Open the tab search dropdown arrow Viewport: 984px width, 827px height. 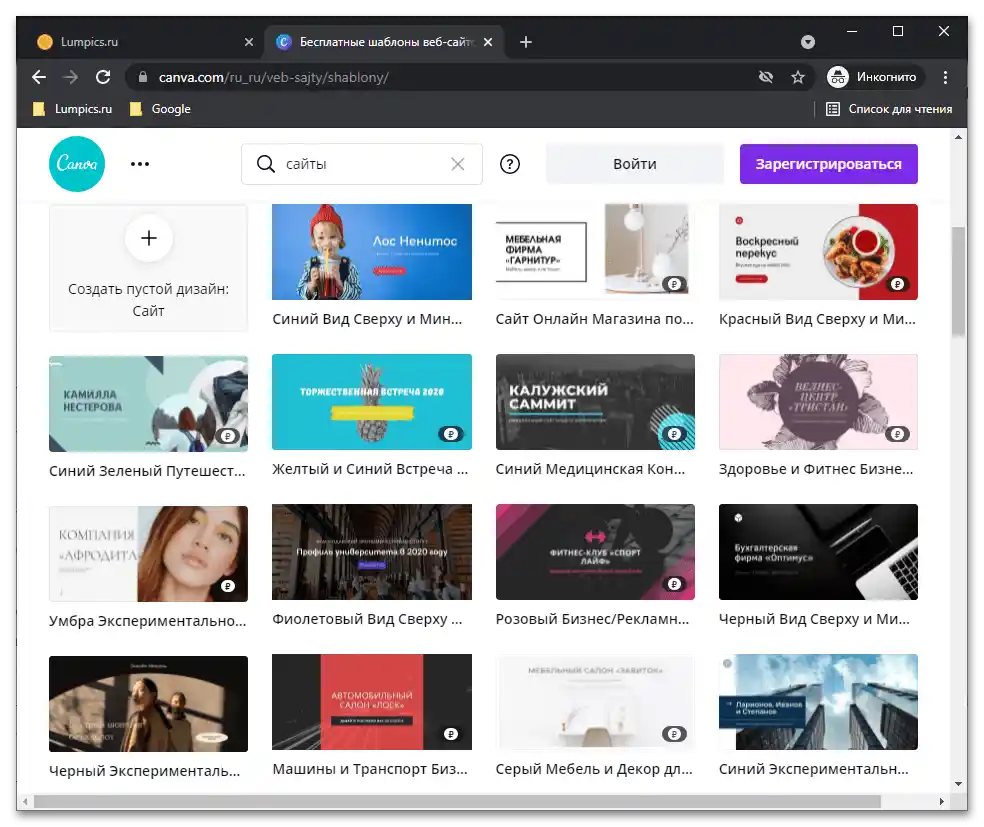click(808, 42)
